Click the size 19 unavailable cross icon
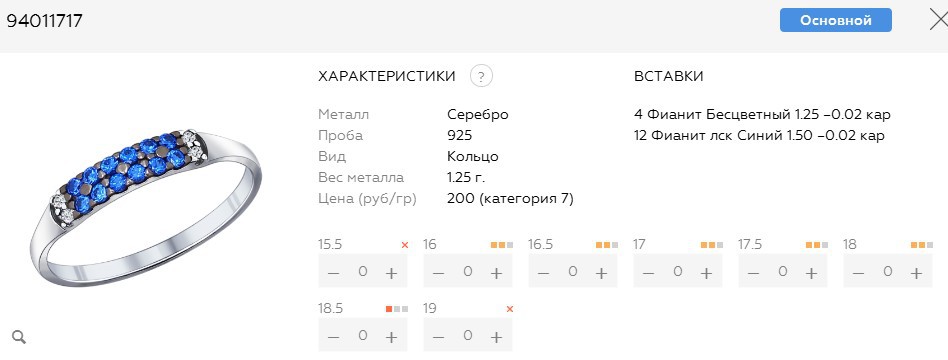 (x=510, y=309)
